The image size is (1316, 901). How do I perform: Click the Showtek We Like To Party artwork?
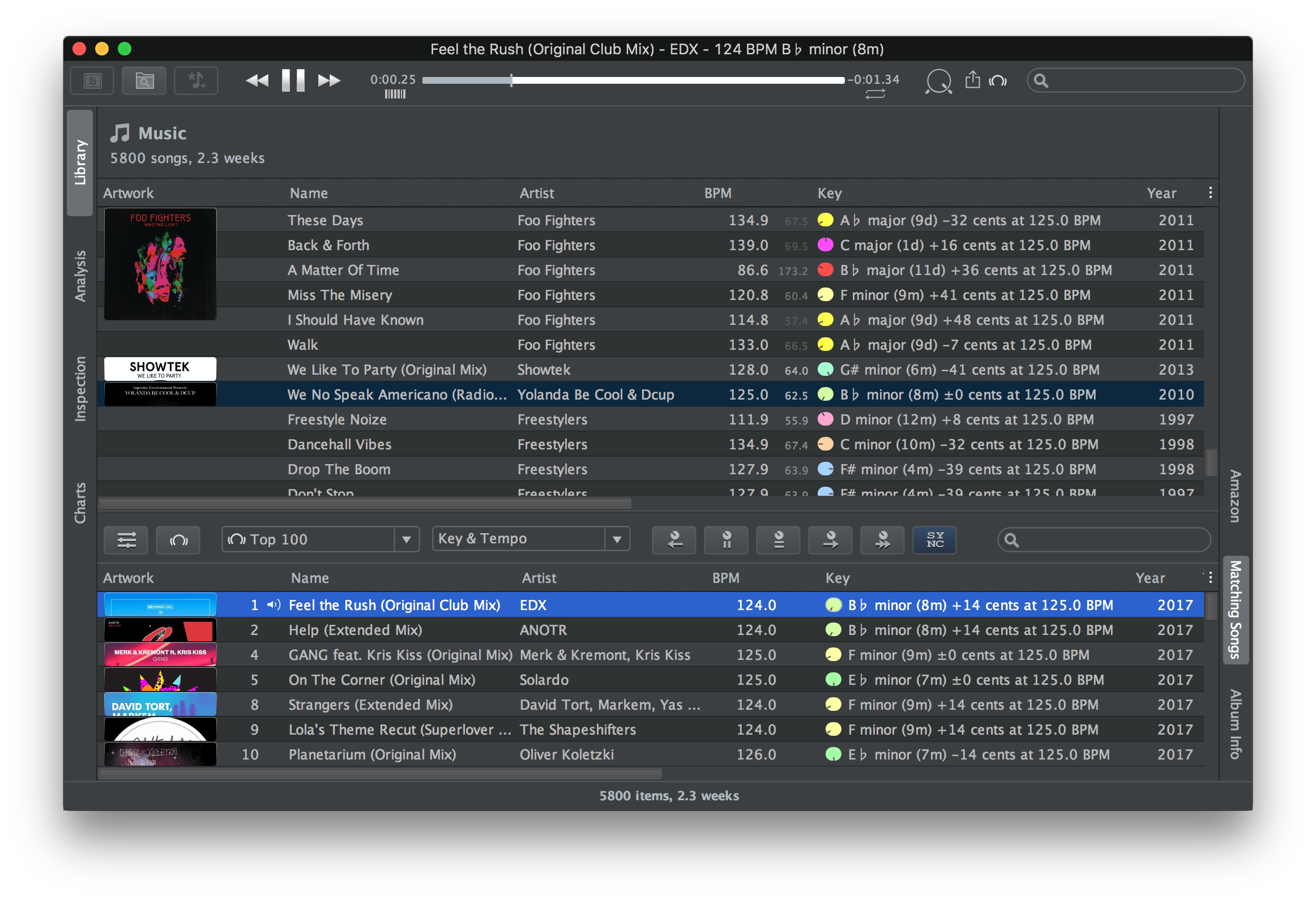point(160,369)
